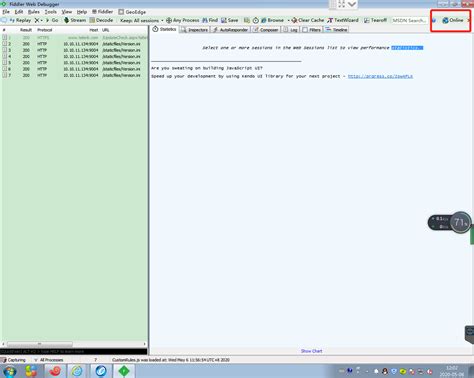The width and height of the screenshot is (474, 378).
Task: Open the Kendo UI progress.com link
Action: 380,76
